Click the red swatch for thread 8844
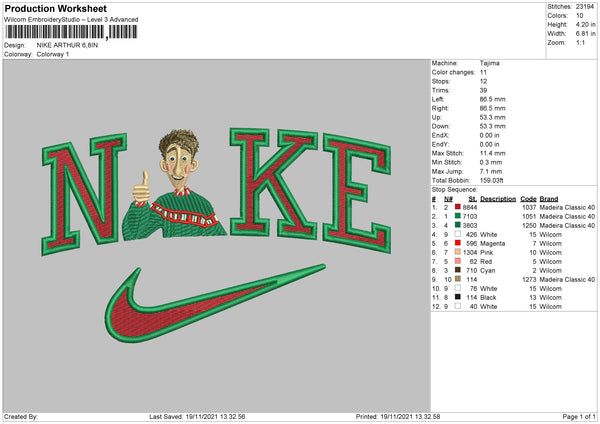Image resolution: width=600 pixels, height=424 pixels. [458, 207]
